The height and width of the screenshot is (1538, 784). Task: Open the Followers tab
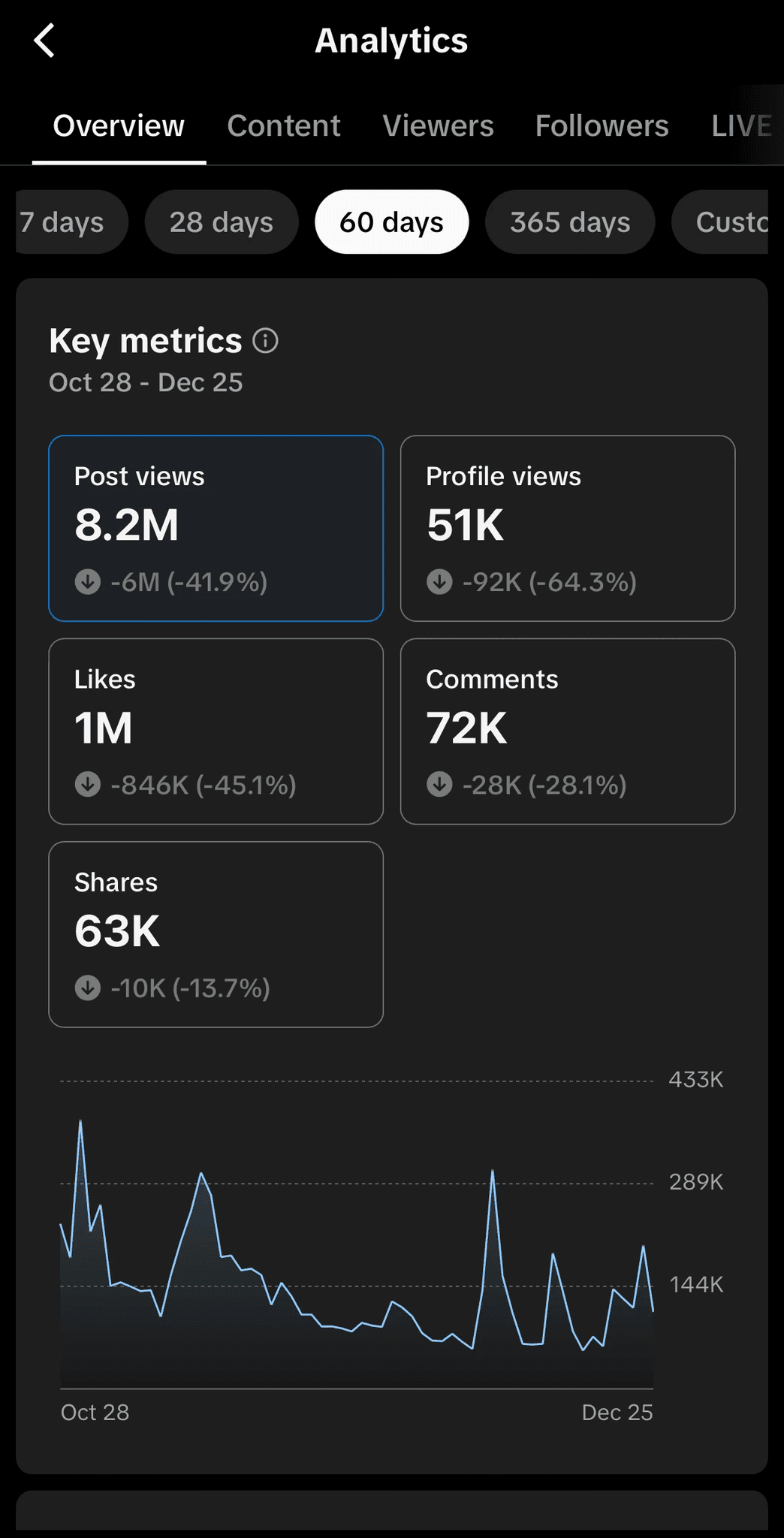tap(602, 126)
